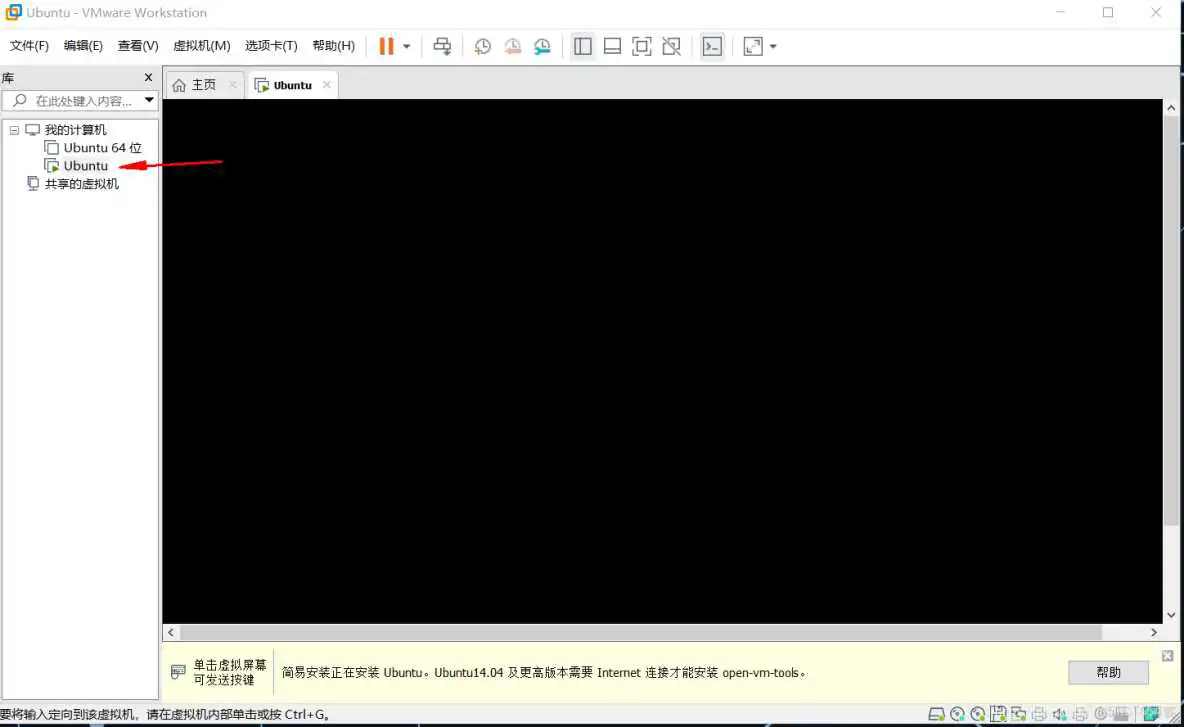Enter Unity mode

[x=671, y=46]
